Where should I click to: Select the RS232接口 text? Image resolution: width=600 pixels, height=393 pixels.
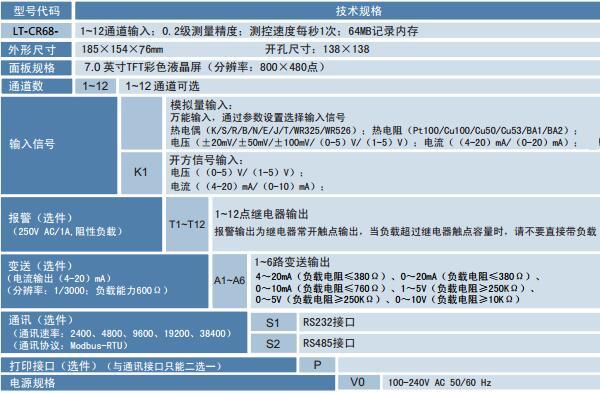329,322
